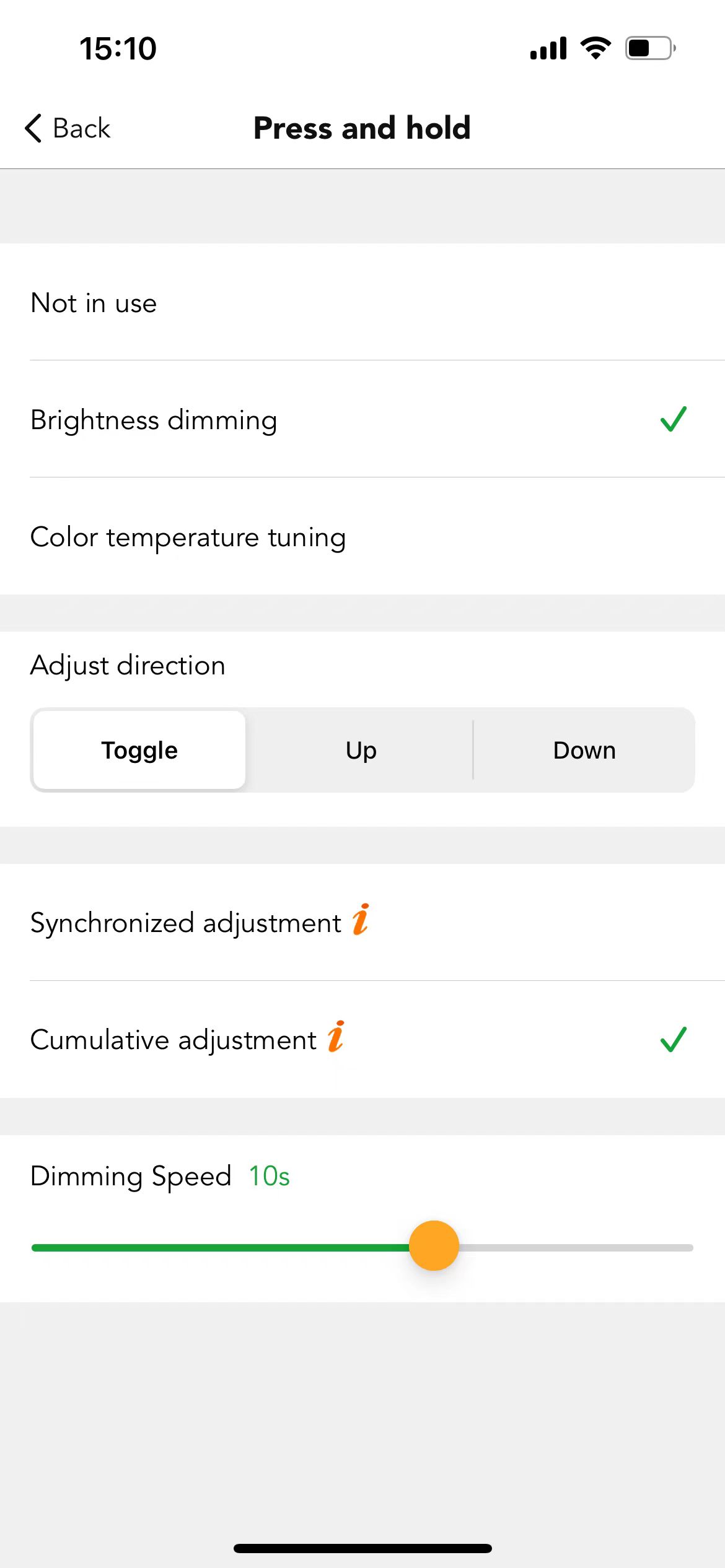Open Cumulative adjustment orange info icon
Screen dimensions: 725x1568
pyautogui.click(x=336, y=1037)
